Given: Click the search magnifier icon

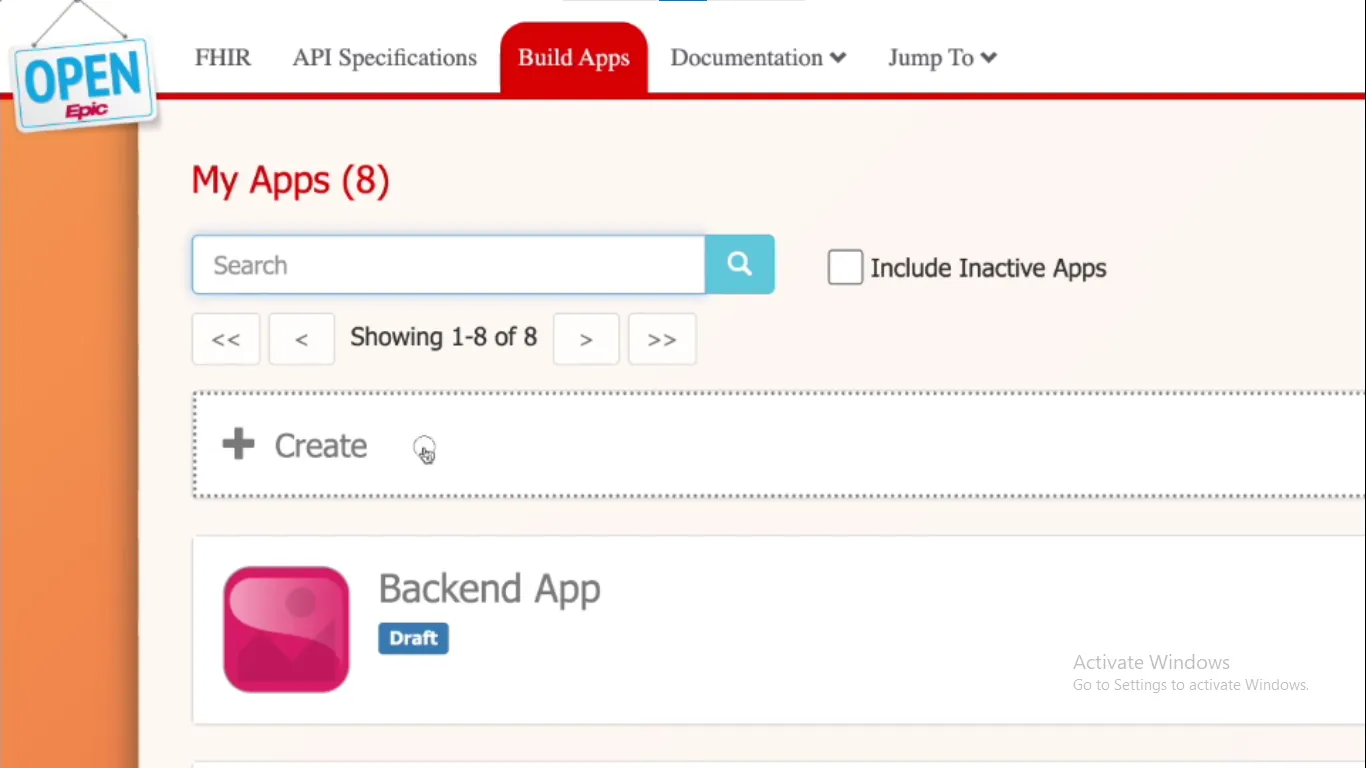Looking at the screenshot, I should tap(739, 264).
